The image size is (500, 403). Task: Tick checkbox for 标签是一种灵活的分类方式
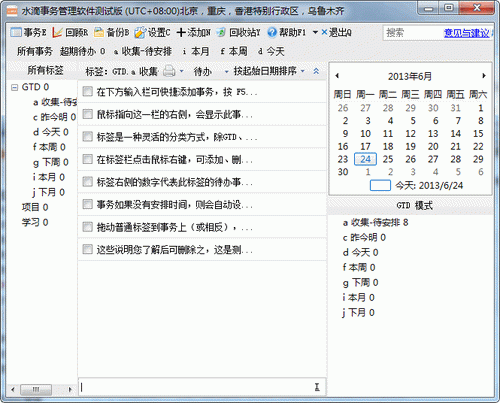coord(88,136)
